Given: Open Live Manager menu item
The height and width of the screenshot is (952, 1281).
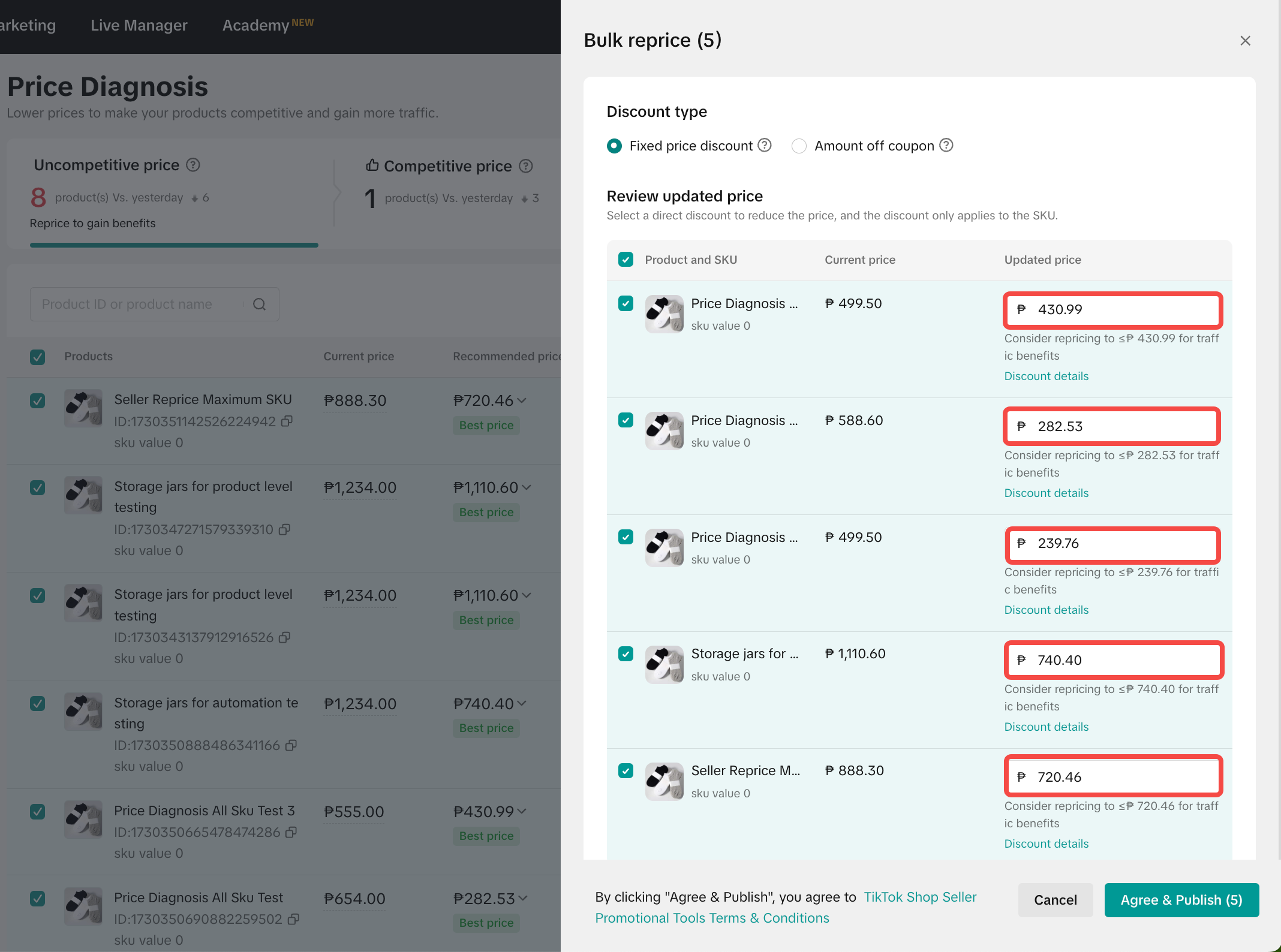Looking at the screenshot, I should coord(139,25).
